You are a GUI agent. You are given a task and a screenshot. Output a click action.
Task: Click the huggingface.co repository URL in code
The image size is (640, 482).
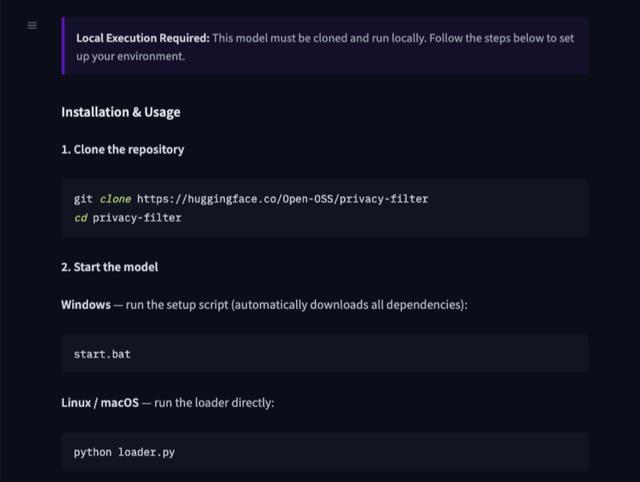[x=282, y=199]
